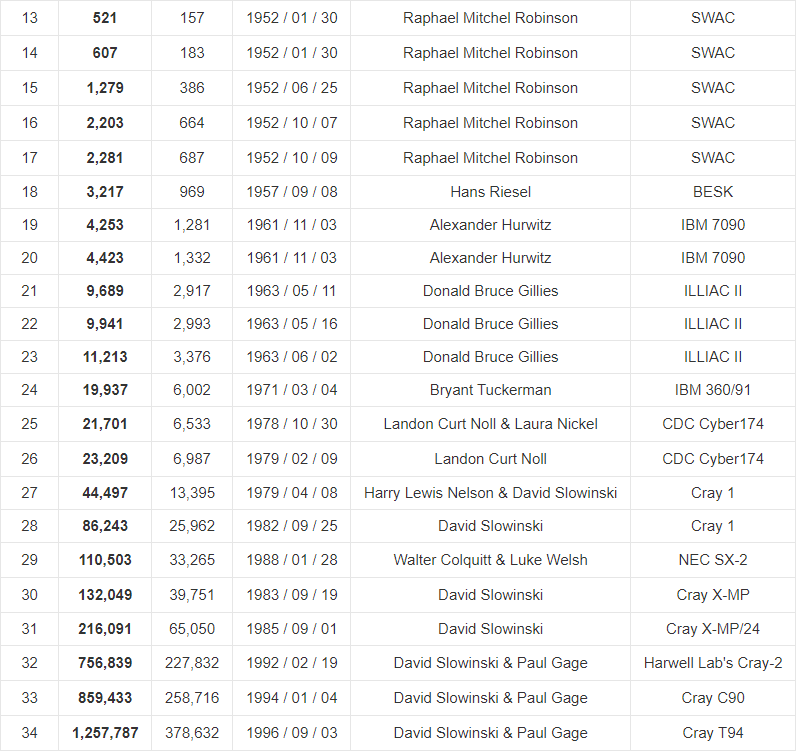797x751 pixels.
Task: Select Harwell Lab's Cray-2 cell
Action: point(713,663)
